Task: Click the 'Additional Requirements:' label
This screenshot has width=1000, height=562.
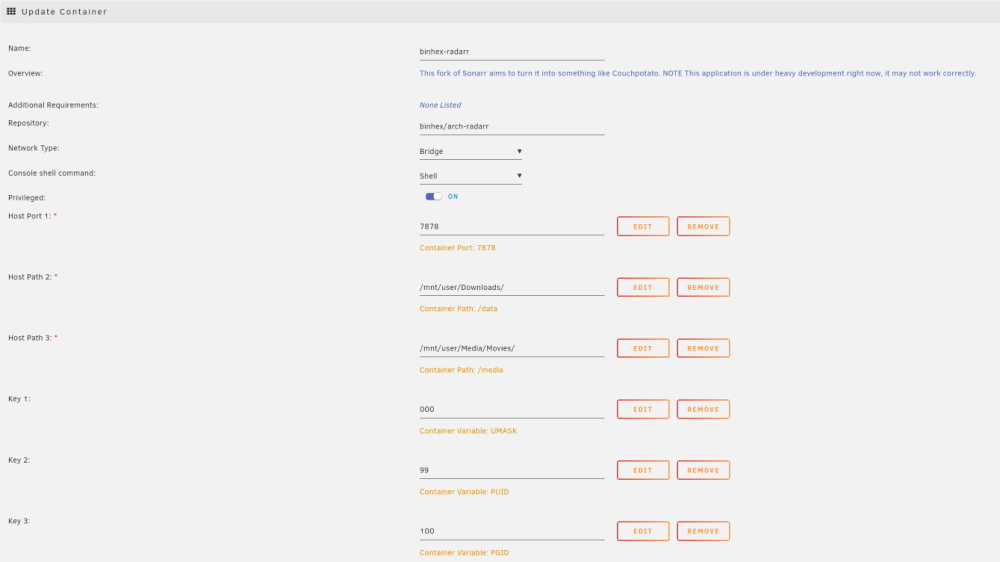Action: (x=53, y=105)
